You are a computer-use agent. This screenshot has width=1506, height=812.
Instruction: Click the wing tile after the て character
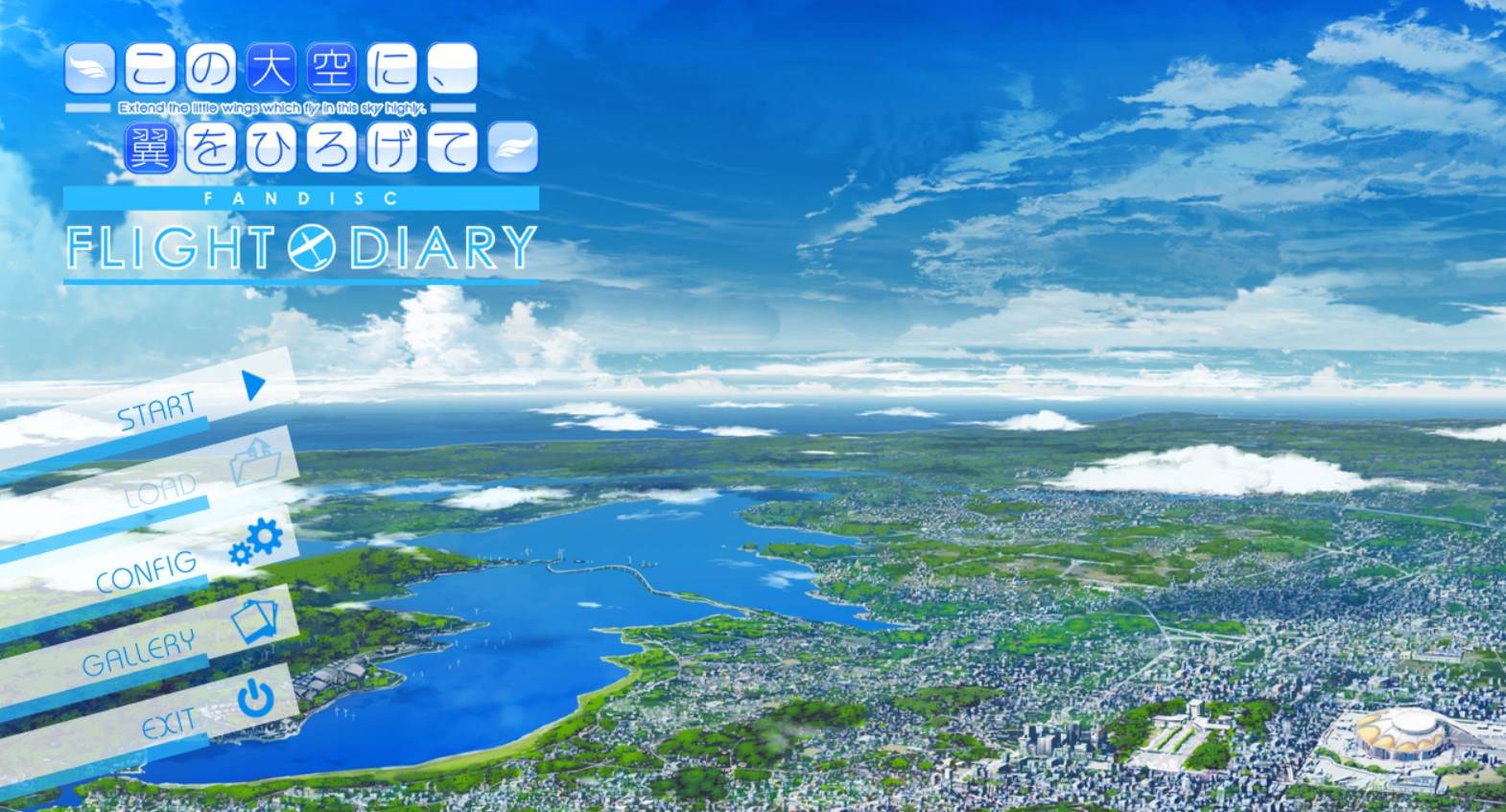513,149
